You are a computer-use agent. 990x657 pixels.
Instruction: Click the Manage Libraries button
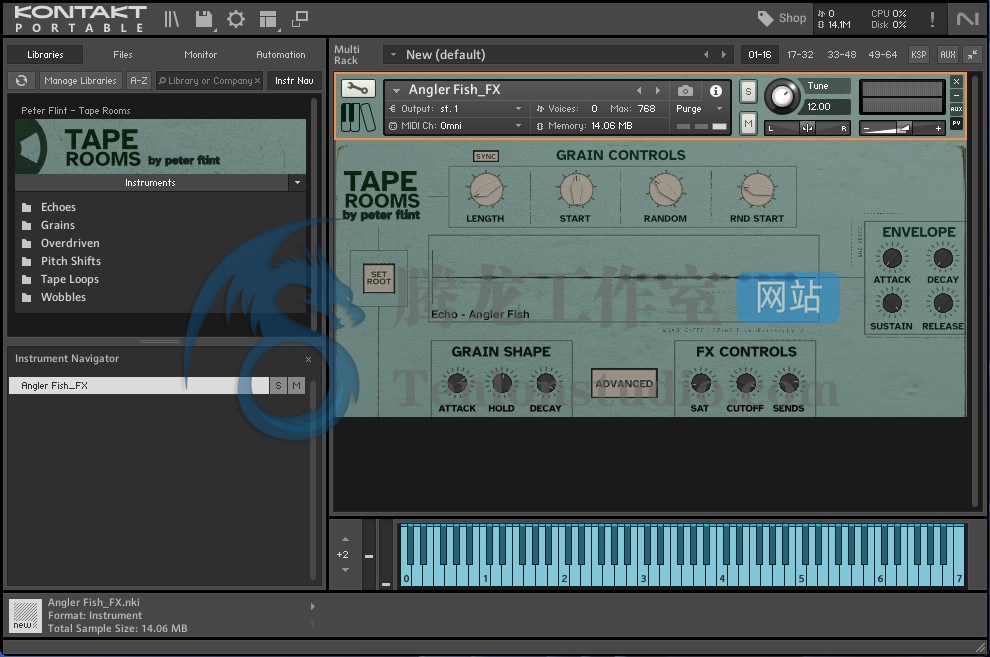point(80,81)
